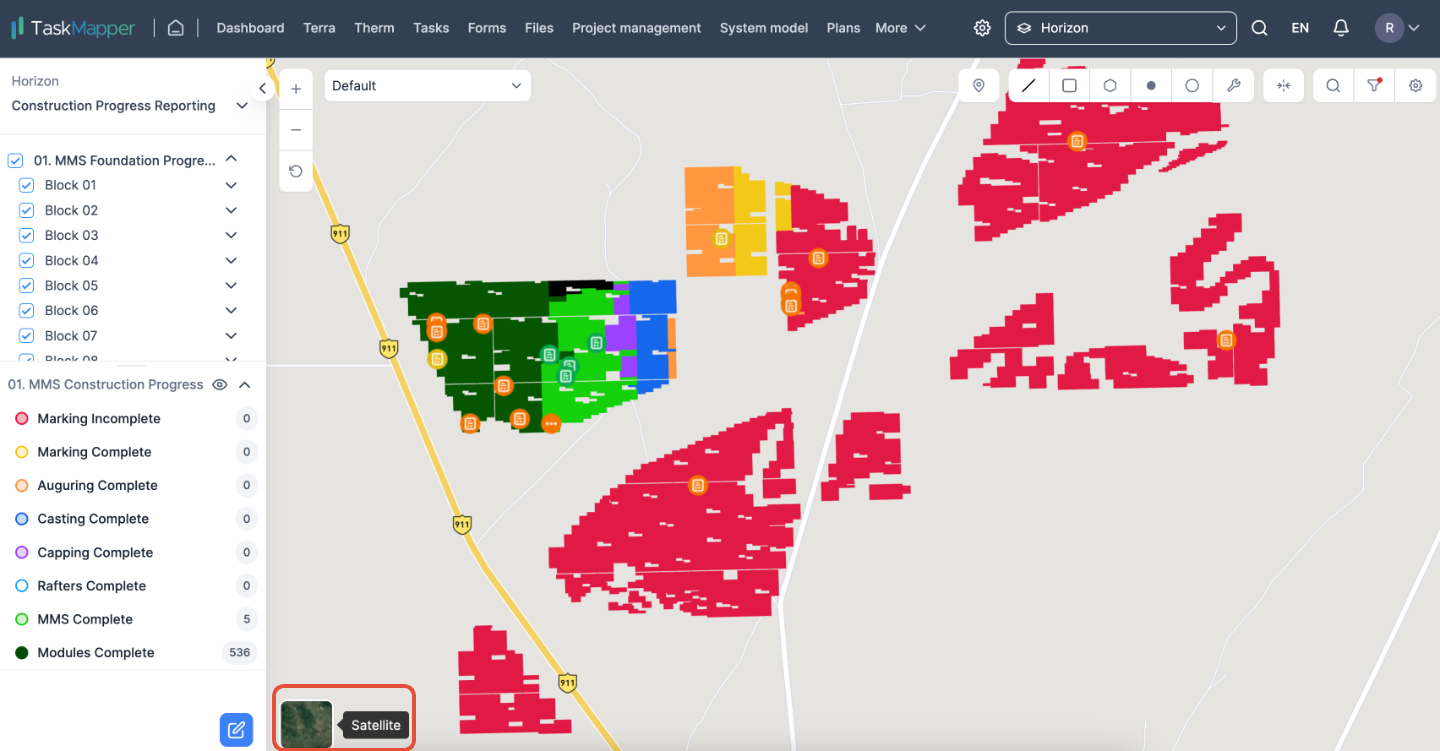The height and width of the screenshot is (751, 1440).
Task: Open map search magnifier tool
Action: (1333, 86)
